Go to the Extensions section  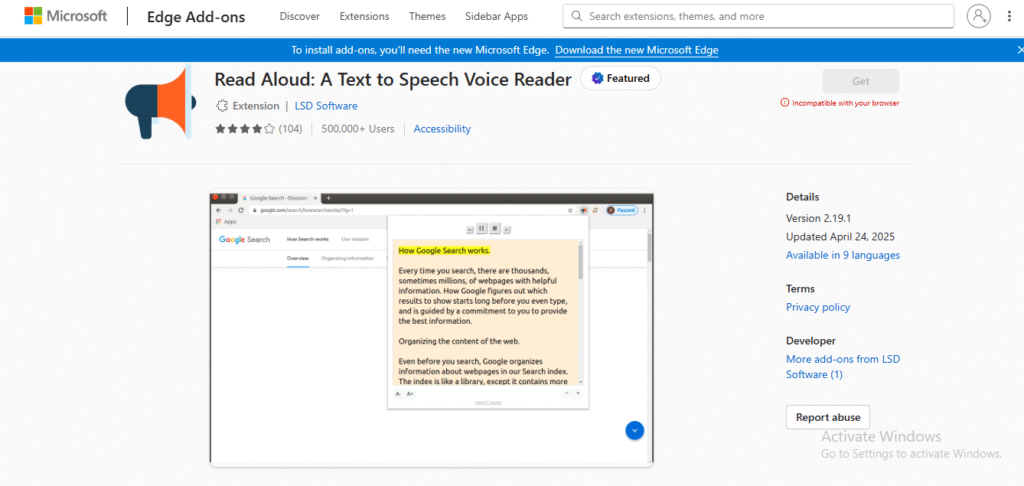pyautogui.click(x=364, y=16)
